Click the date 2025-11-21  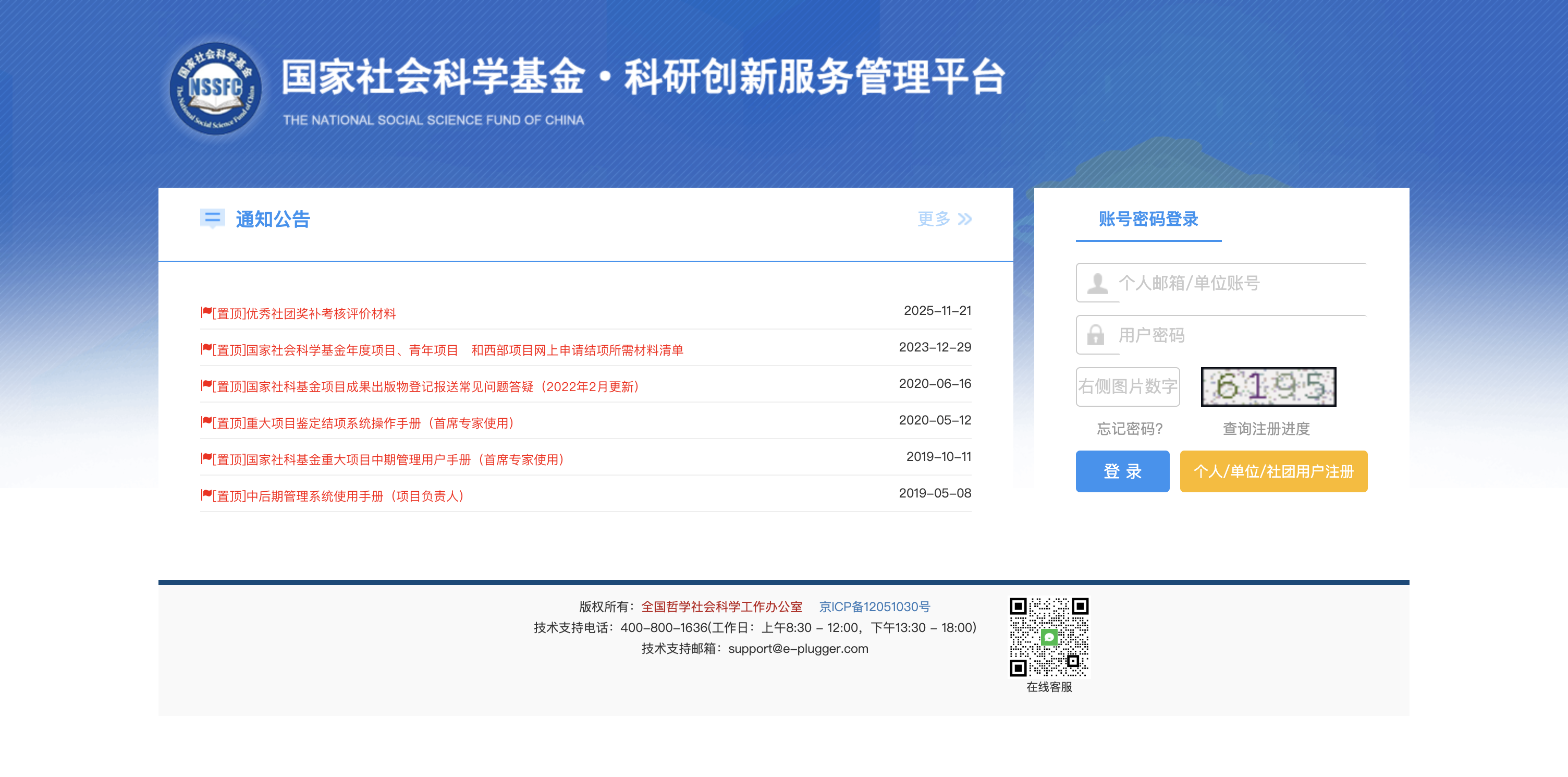click(937, 311)
